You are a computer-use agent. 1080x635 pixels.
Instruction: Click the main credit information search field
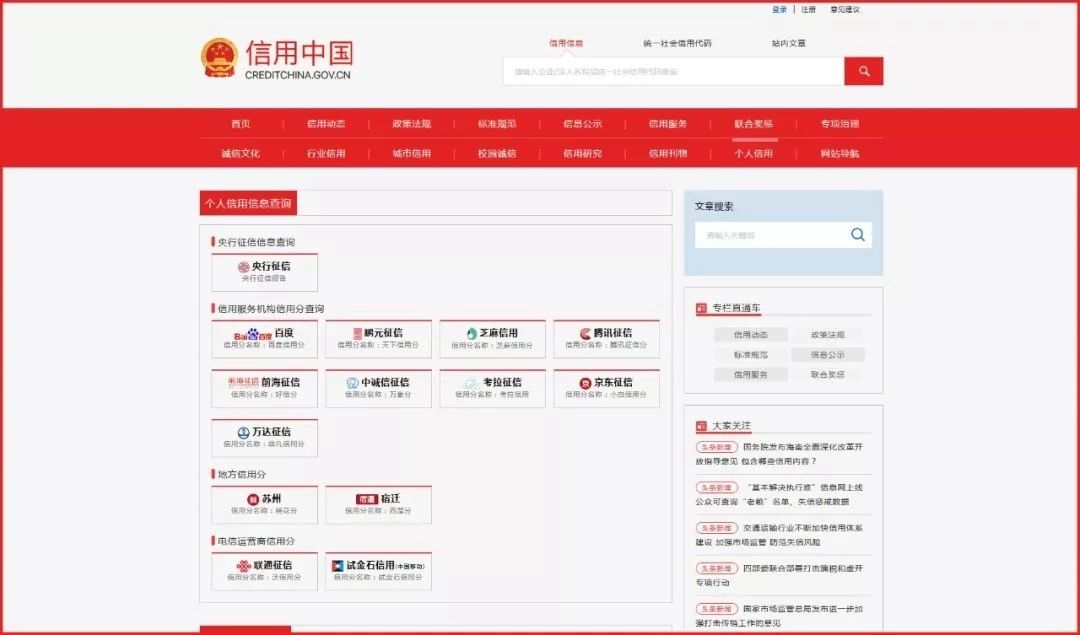[673, 71]
